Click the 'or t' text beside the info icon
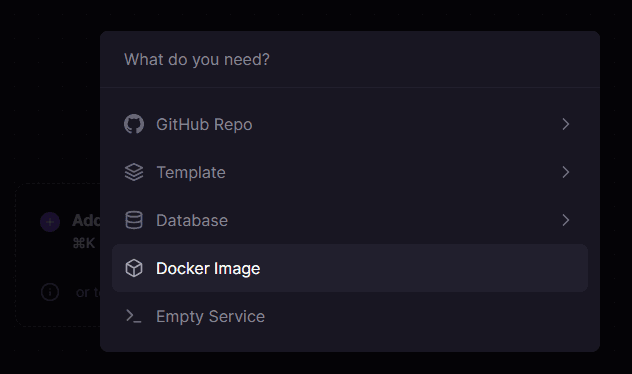The height and width of the screenshot is (374, 632). [x=88, y=292]
